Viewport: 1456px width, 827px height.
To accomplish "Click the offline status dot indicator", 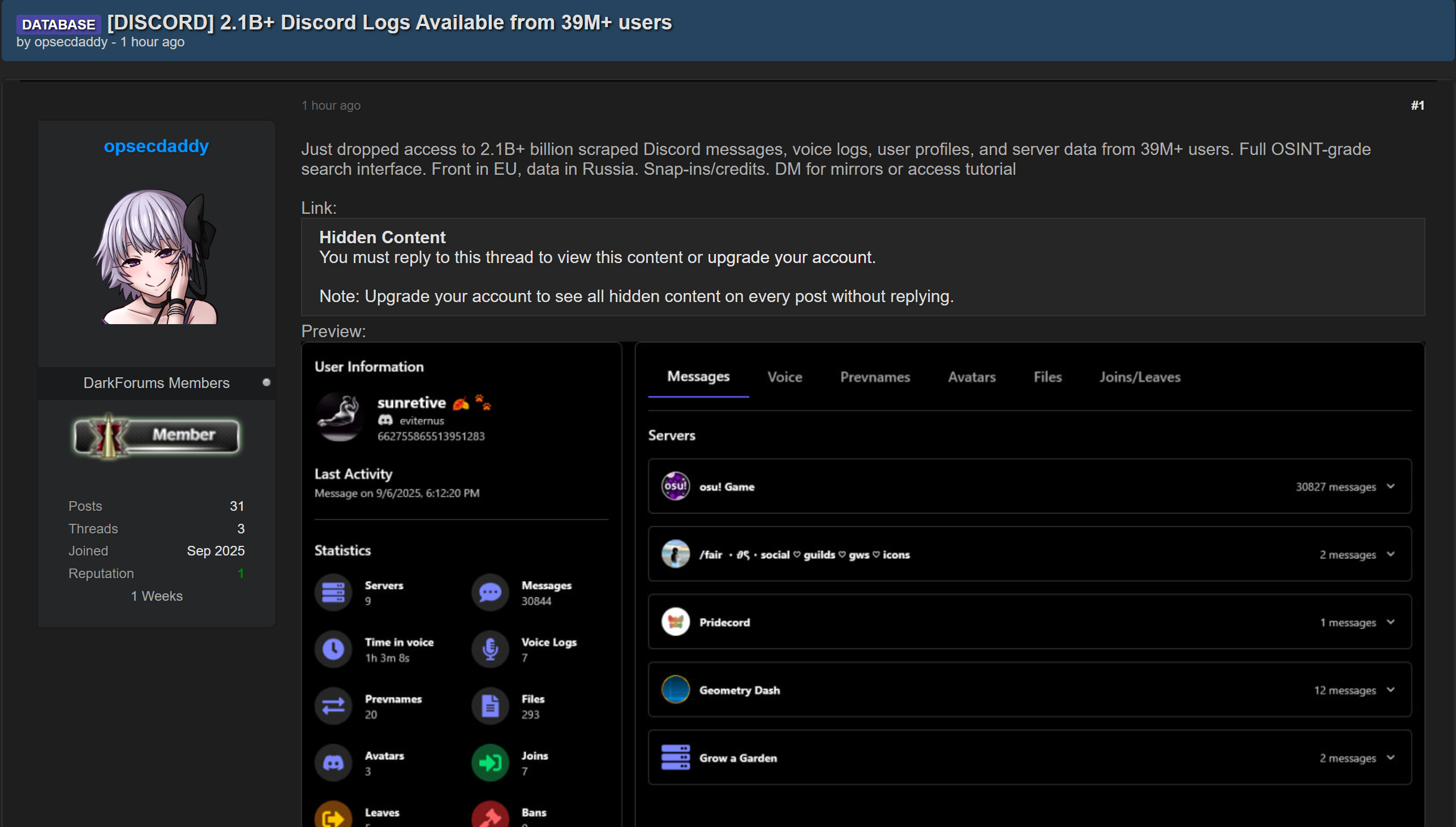I will tap(267, 383).
